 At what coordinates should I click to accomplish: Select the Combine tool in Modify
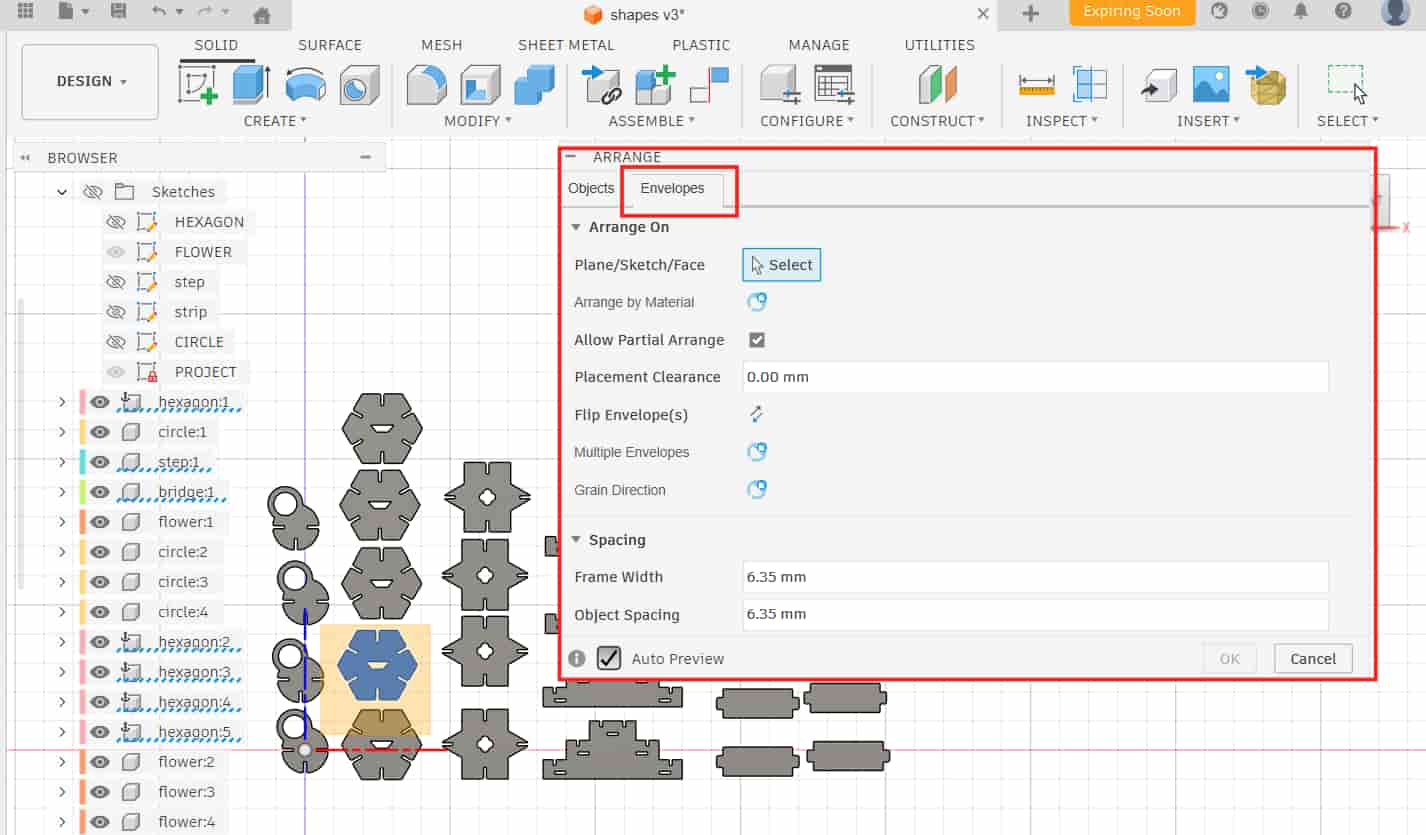[534, 84]
